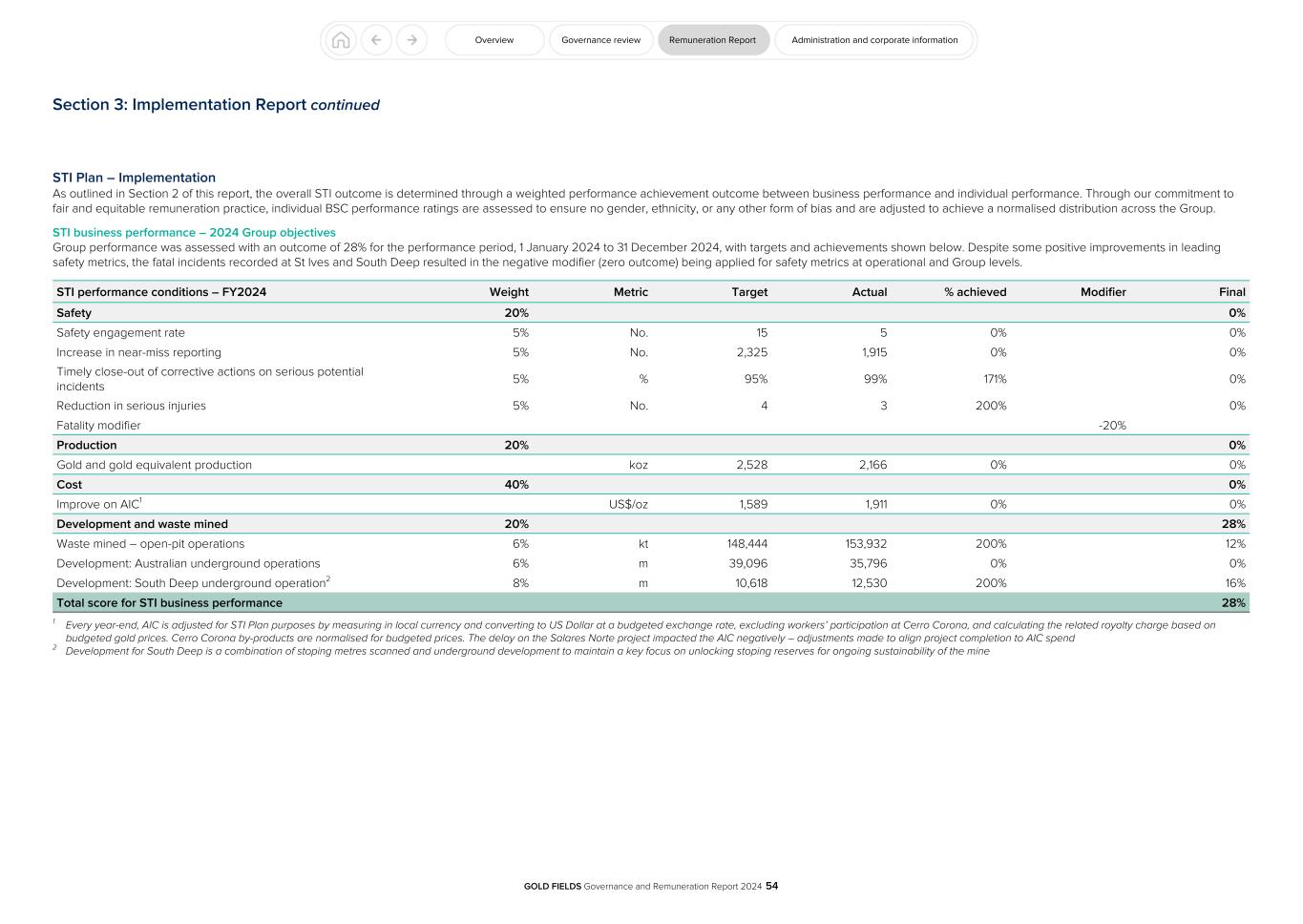Click the Section 3: Implementation Report heading
The height and width of the screenshot is (924, 1303).
[216, 105]
